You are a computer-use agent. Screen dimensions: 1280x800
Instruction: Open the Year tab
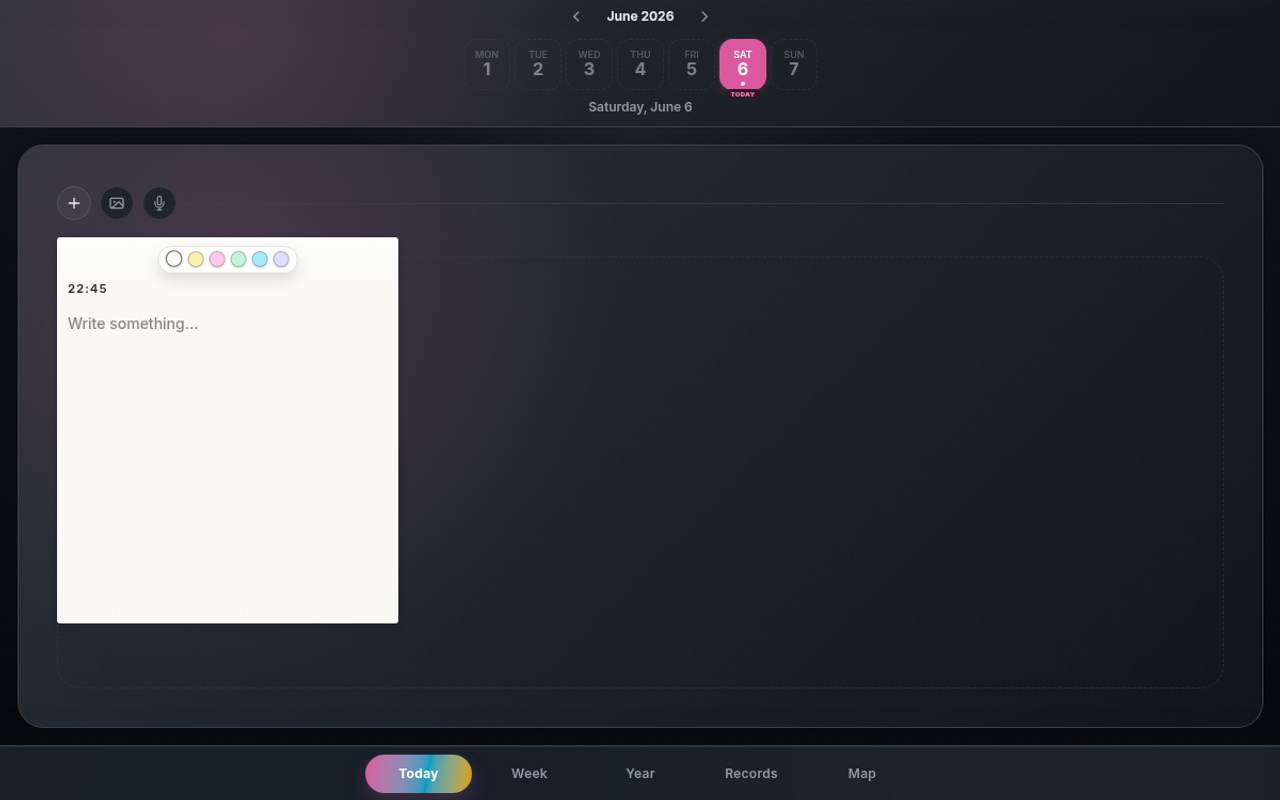(640, 773)
